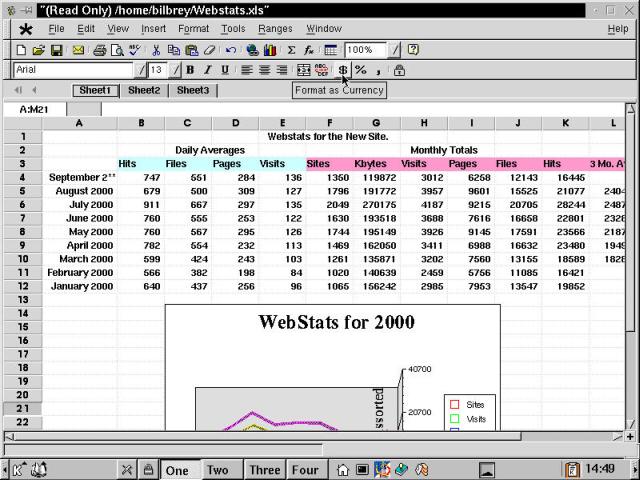Click the Save file icon
Image resolution: width=640 pixels, height=480 pixels.
(57, 50)
